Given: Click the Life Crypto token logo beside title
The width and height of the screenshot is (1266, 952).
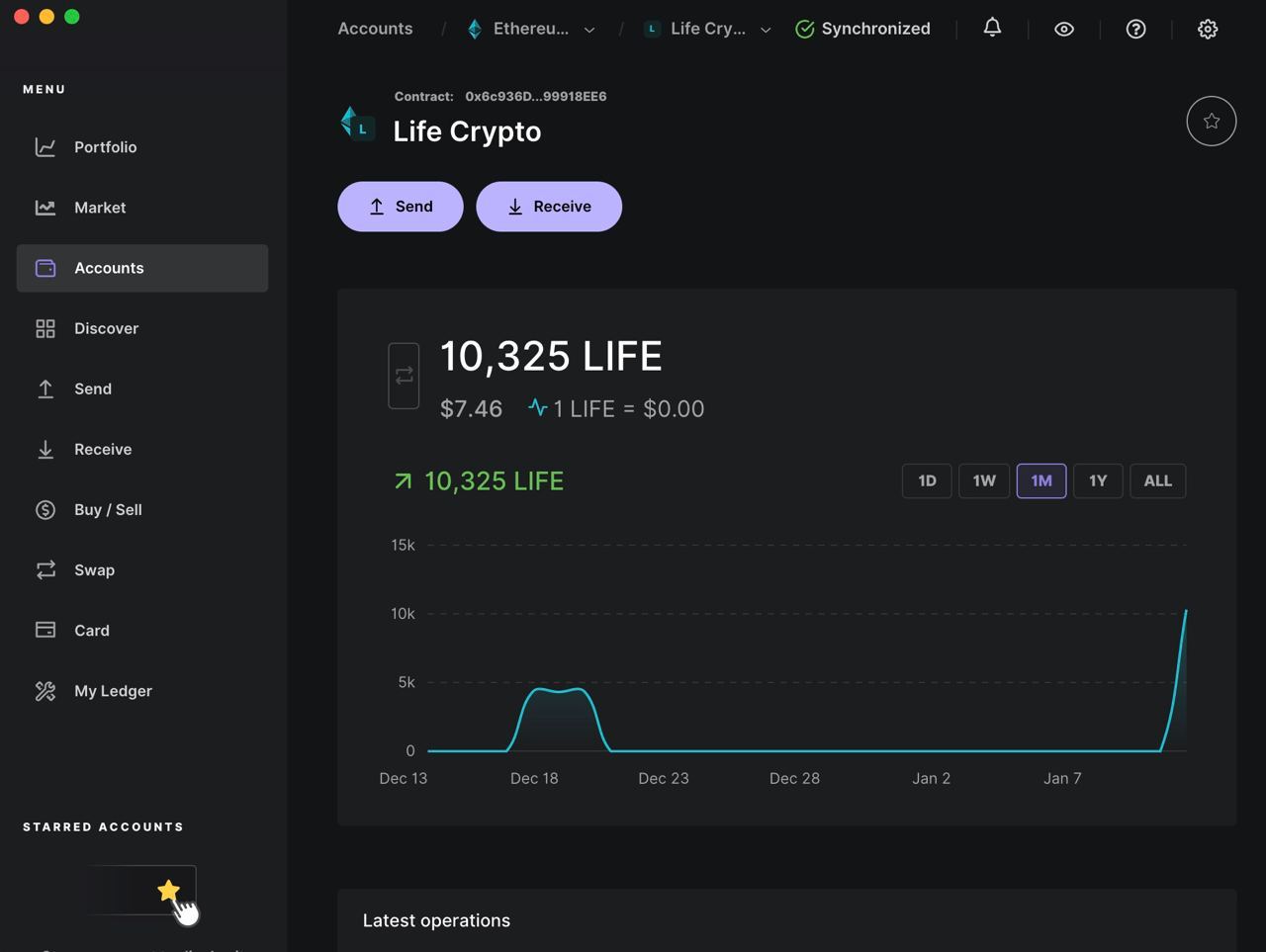Looking at the screenshot, I should click(x=357, y=124).
